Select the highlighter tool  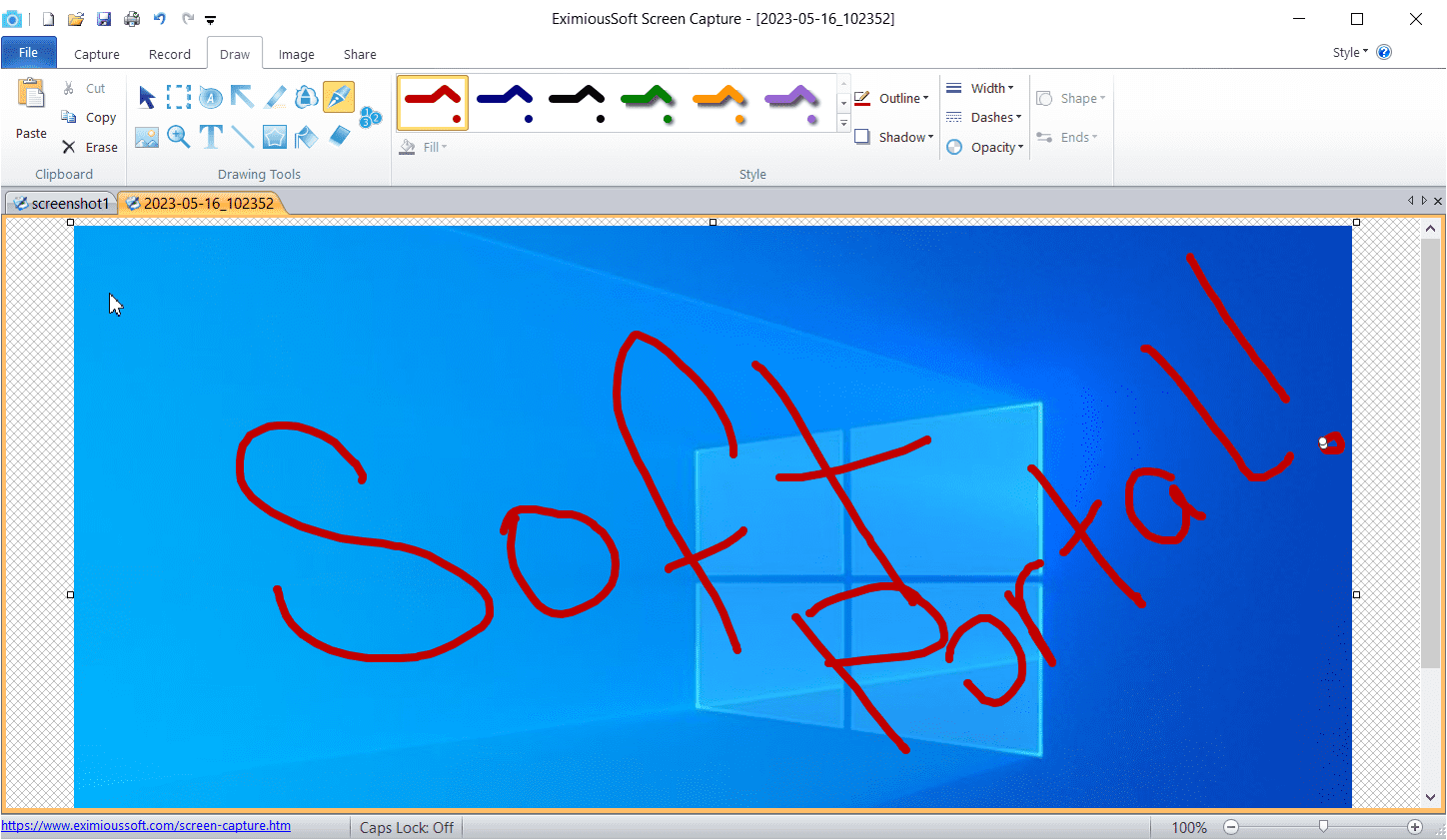click(x=275, y=97)
